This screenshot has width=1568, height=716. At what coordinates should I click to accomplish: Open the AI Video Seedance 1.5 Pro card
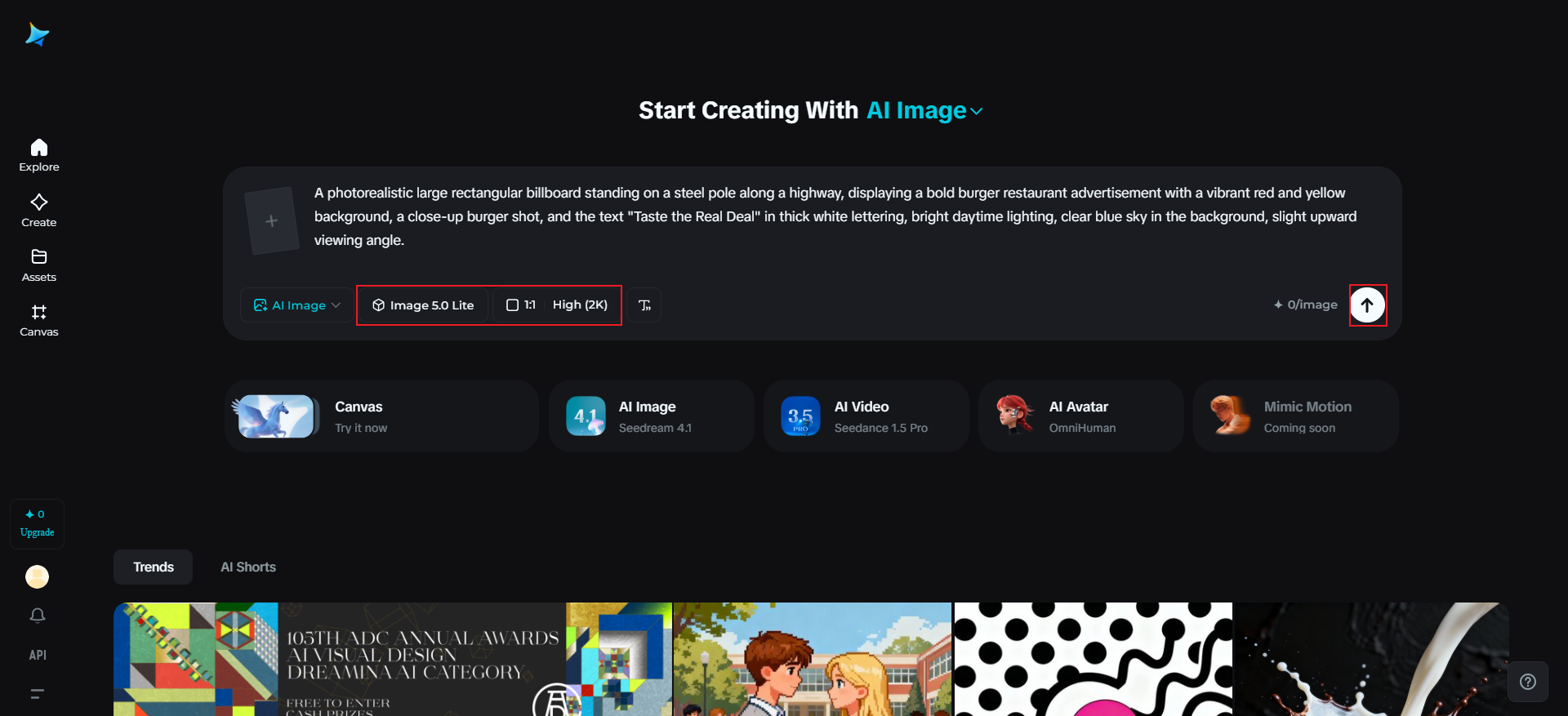coord(866,416)
